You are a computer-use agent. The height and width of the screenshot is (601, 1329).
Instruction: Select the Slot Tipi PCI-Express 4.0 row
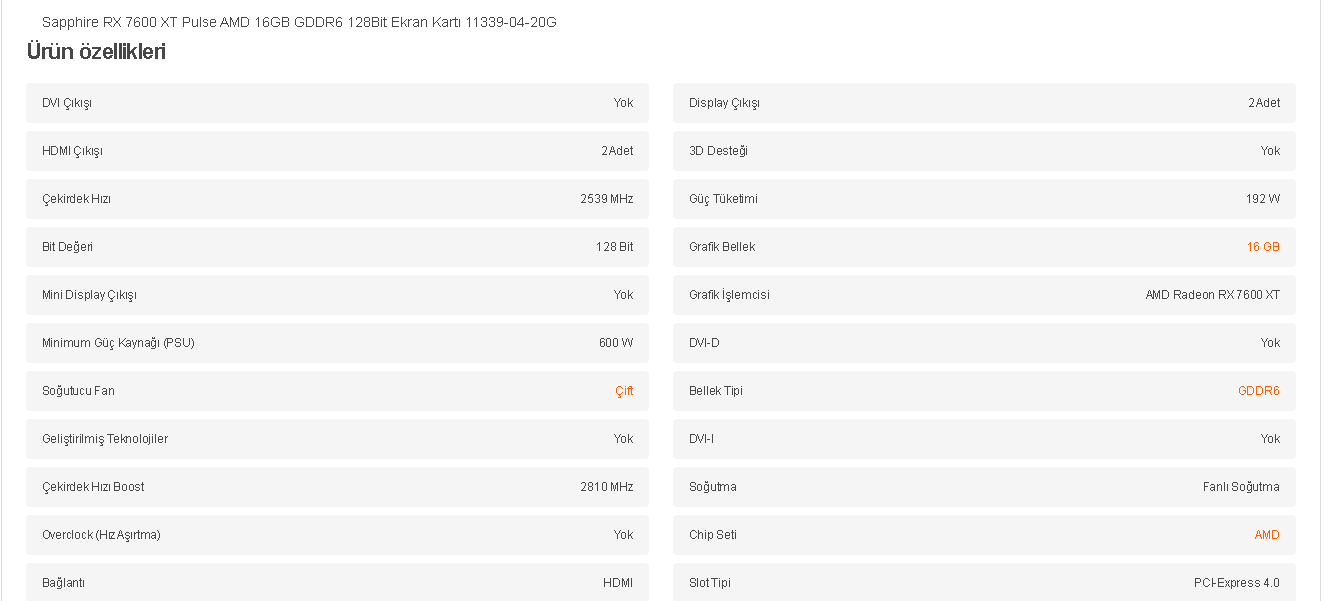pyautogui.click(x=984, y=582)
